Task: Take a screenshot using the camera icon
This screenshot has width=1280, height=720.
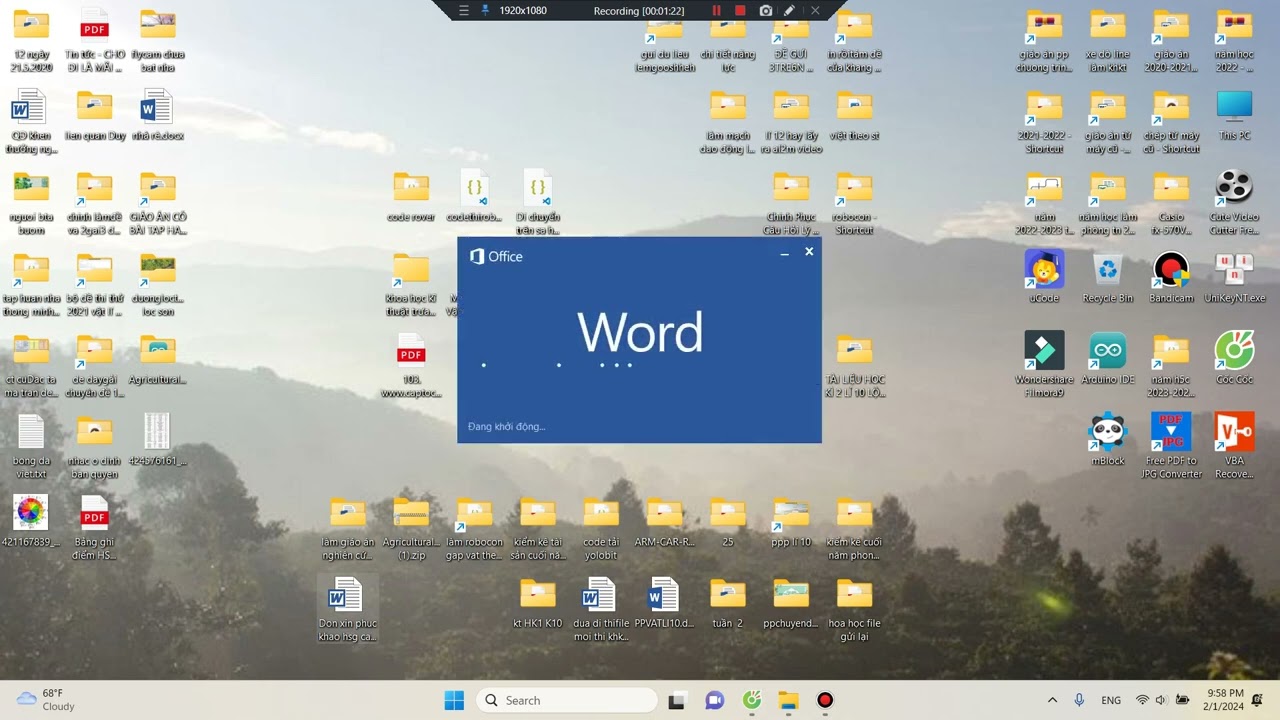Action: [x=766, y=11]
